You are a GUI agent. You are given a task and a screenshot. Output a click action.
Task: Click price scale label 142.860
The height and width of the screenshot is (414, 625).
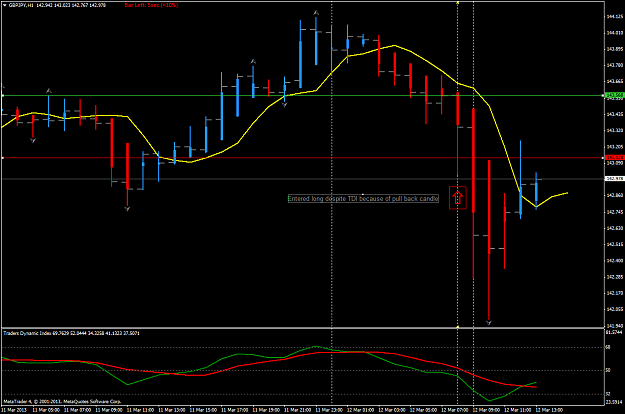click(615, 195)
